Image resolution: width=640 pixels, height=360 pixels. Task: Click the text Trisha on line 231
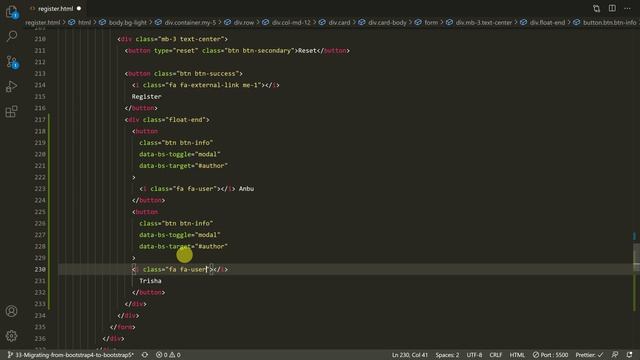pyautogui.click(x=150, y=281)
